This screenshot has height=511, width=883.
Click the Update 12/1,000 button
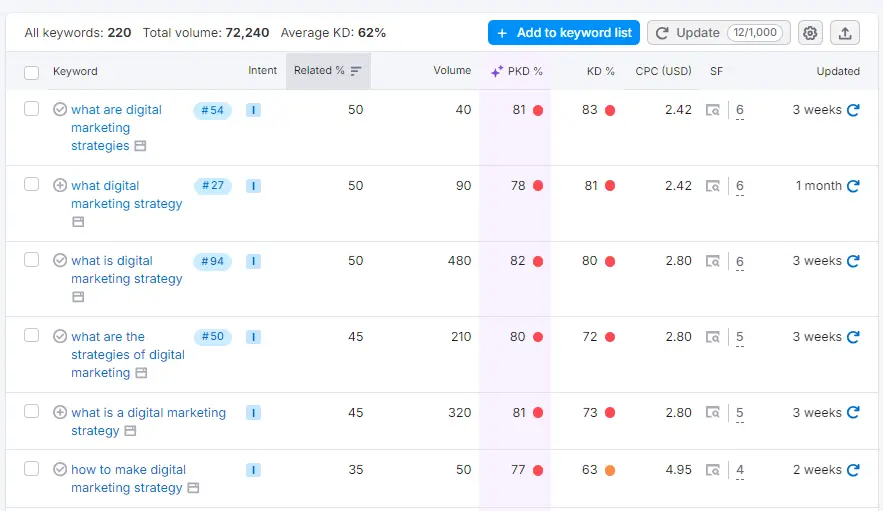pos(718,33)
